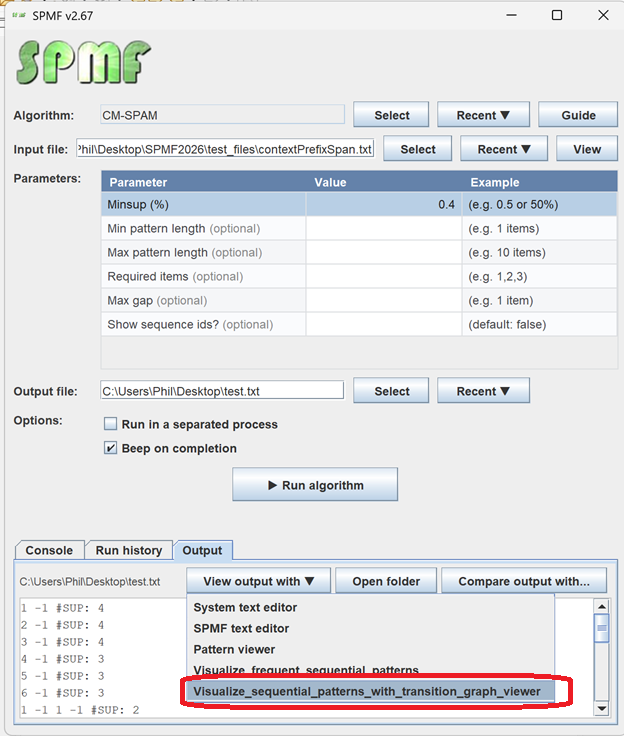The image size is (624, 746).
Task: Click output scrollbar down arrow
Action: pos(602,709)
